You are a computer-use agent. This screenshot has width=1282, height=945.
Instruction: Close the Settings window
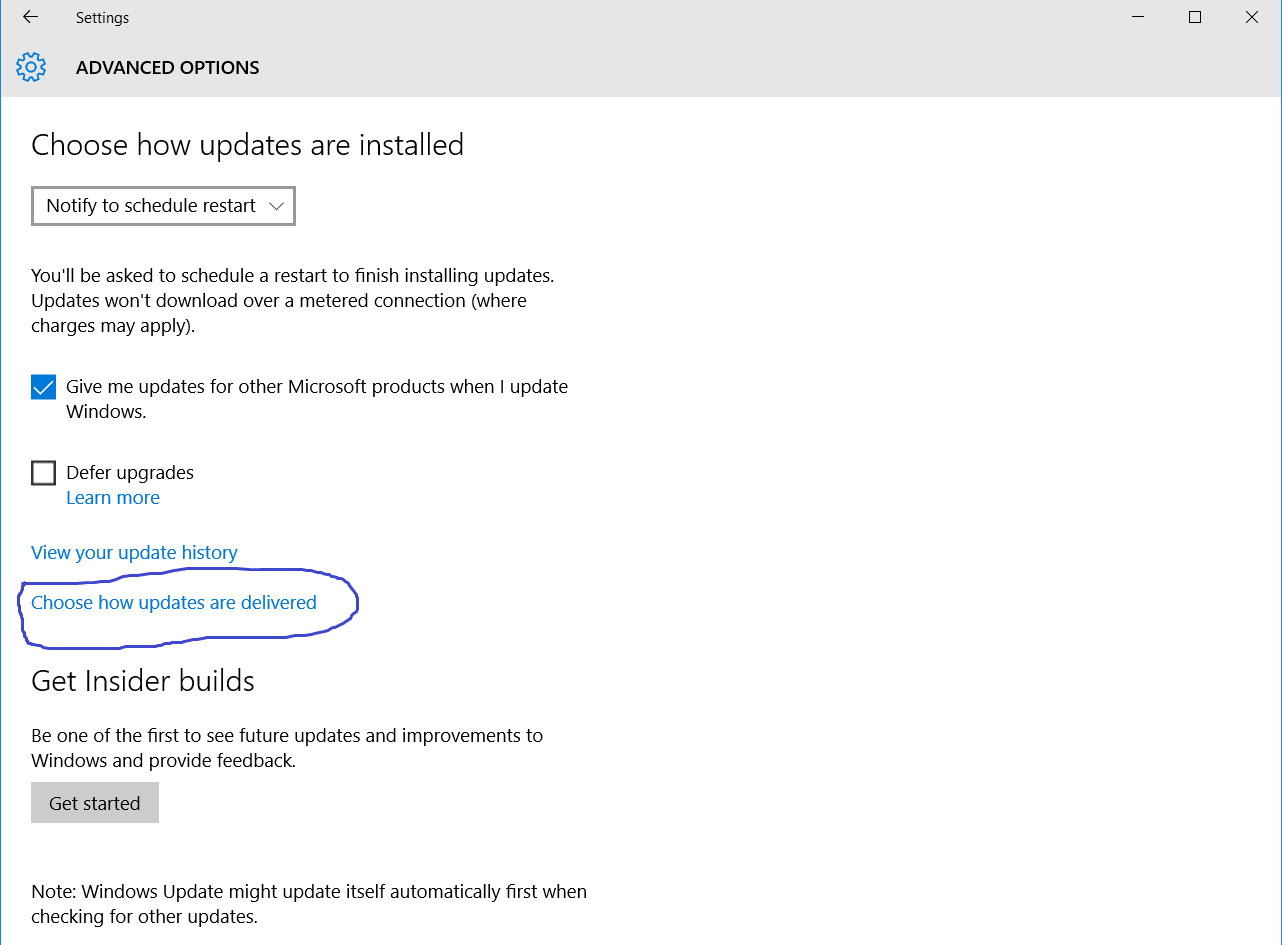click(x=1252, y=17)
